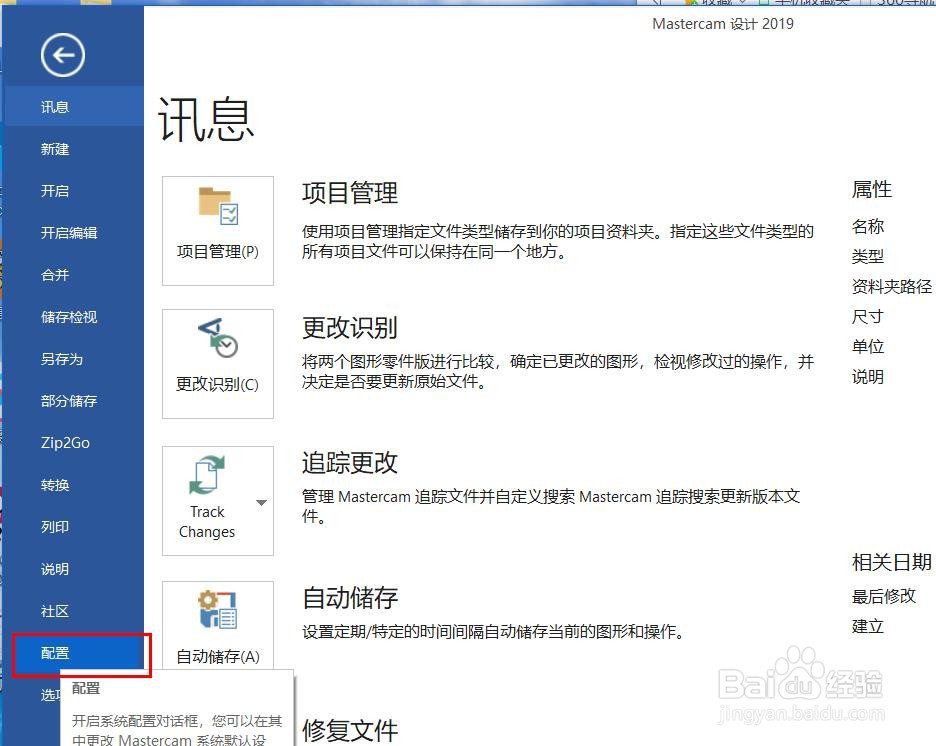
Task: Open the 自动储存(A) icon button
Action: click(218, 625)
